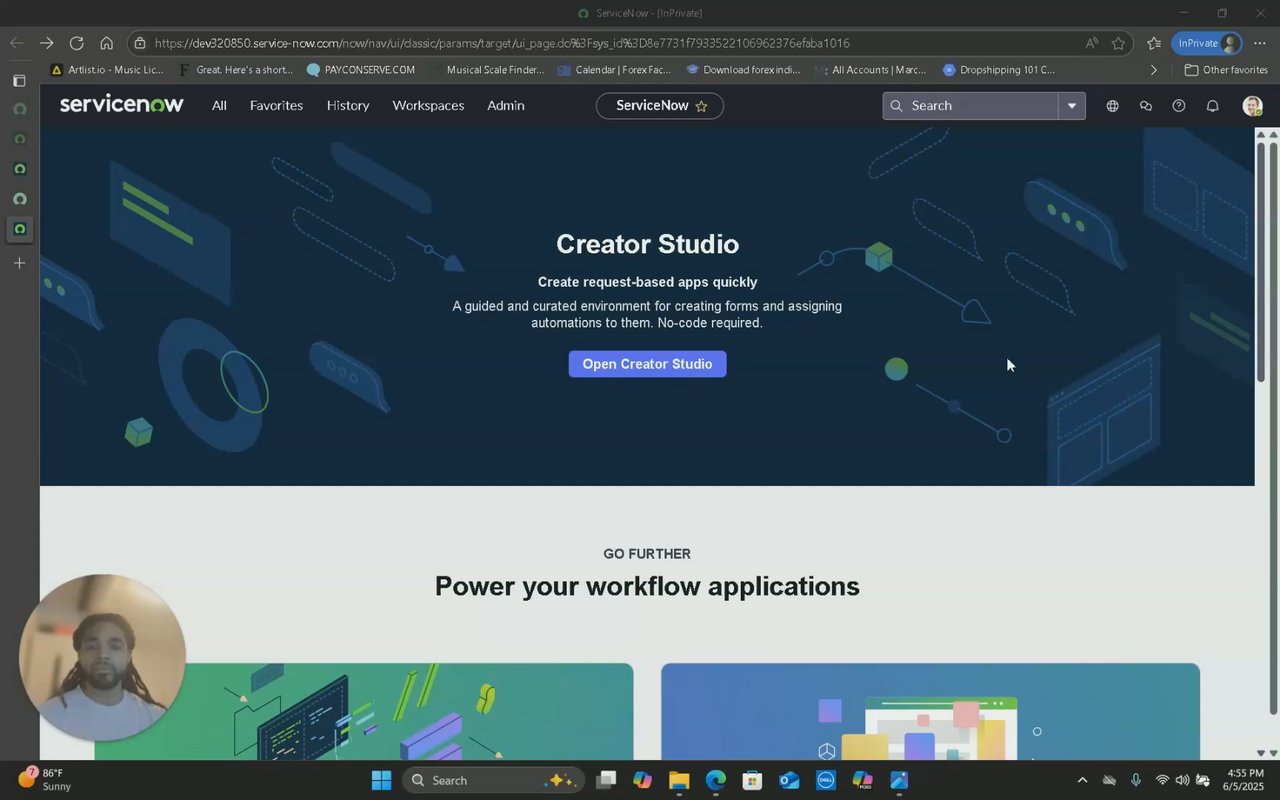1280x800 pixels.
Task: Toggle read aloud in address bar
Action: coord(1091,43)
